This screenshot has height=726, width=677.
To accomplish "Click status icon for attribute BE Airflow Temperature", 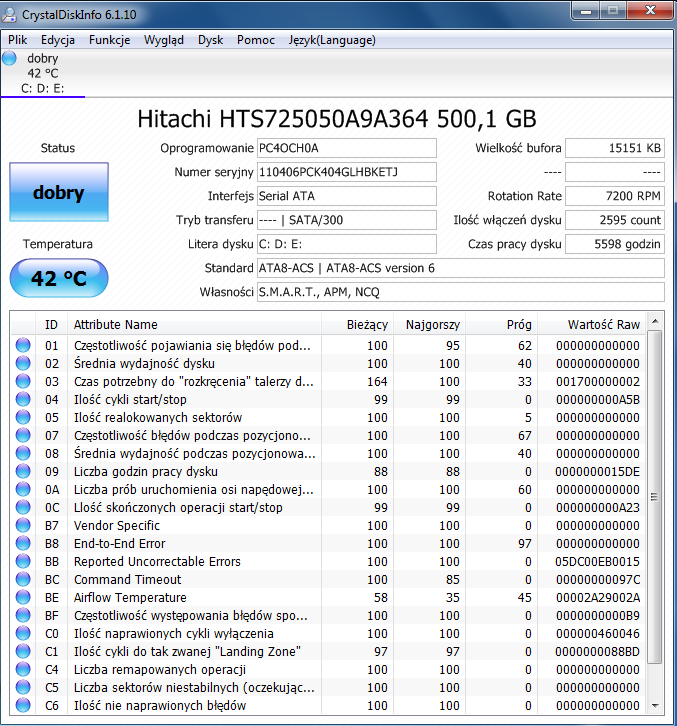I will 23,598.
